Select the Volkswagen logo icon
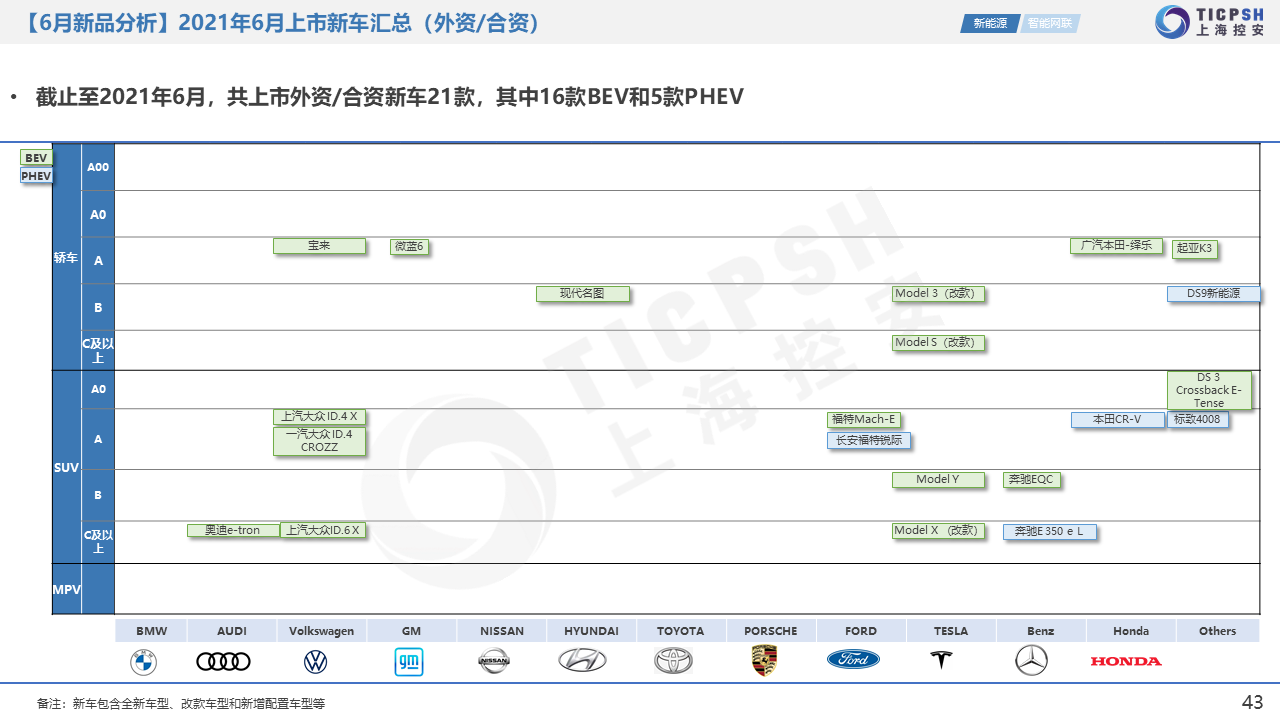Screen dimensions: 1280x720 [x=315, y=662]
